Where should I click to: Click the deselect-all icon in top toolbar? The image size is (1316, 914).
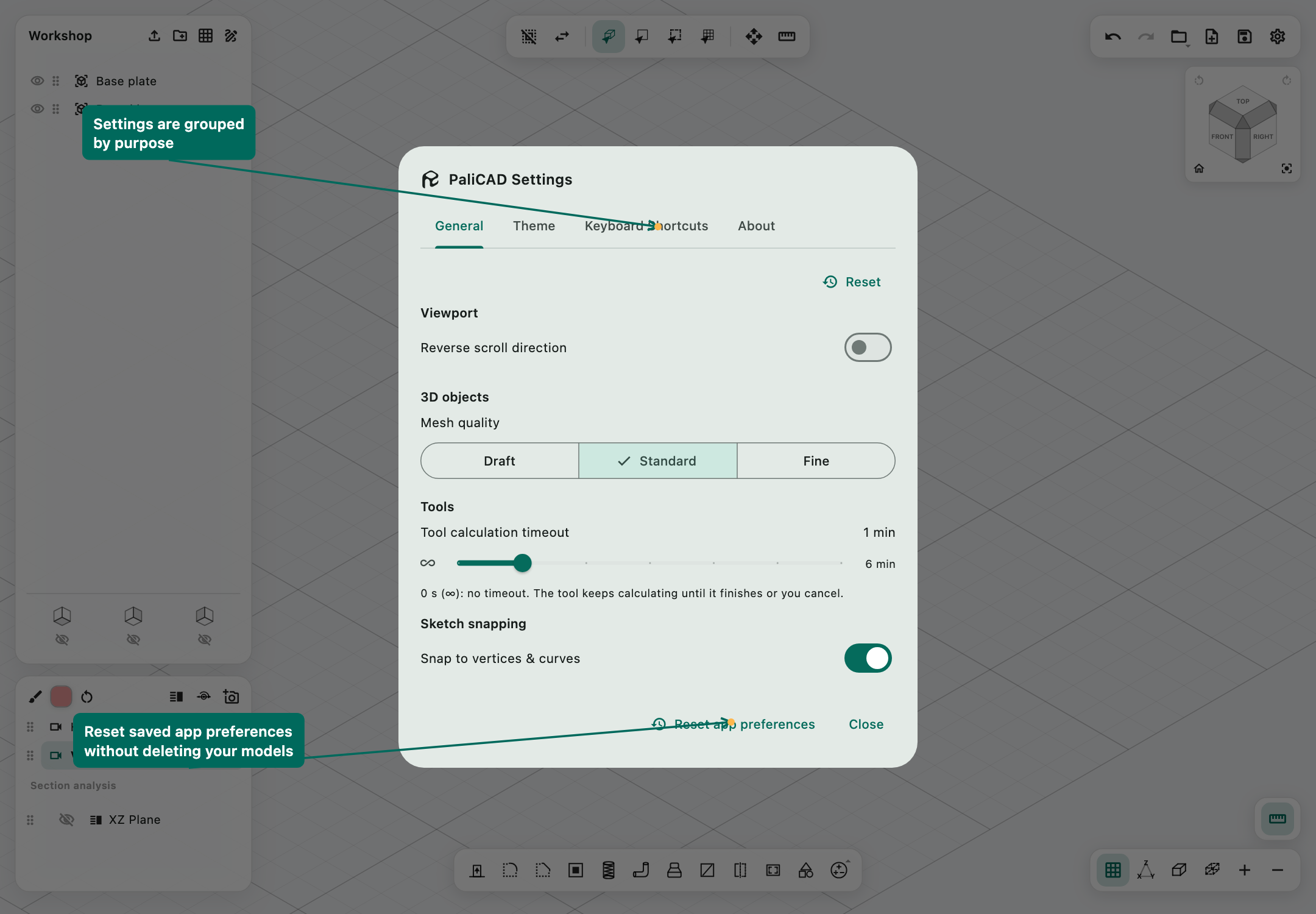[528, 37]
